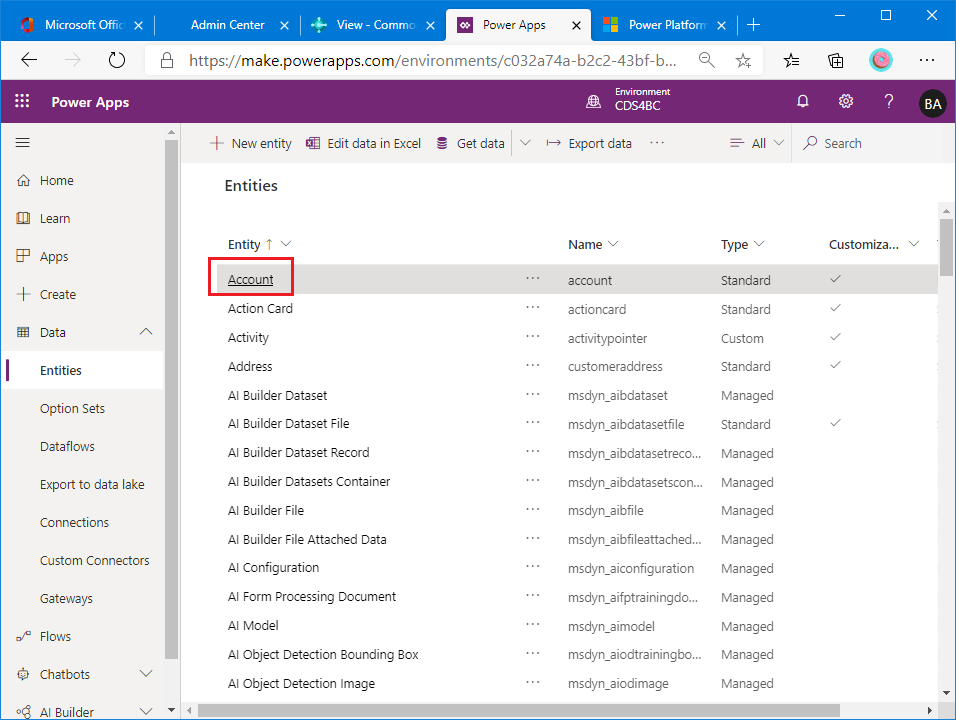Viewport: 956px width, 720px height.
Task: Open browser collections icon
Action: click(835, 60)
